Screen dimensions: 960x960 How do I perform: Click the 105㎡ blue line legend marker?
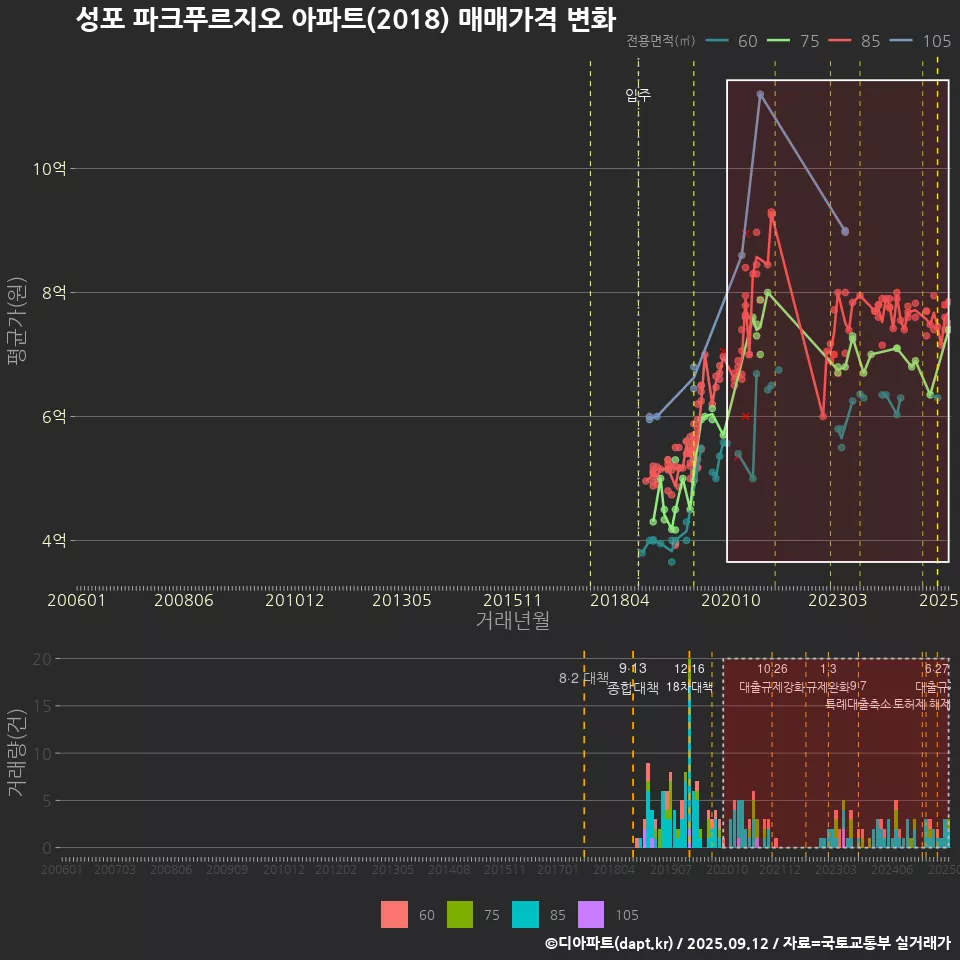coord(903,41)
